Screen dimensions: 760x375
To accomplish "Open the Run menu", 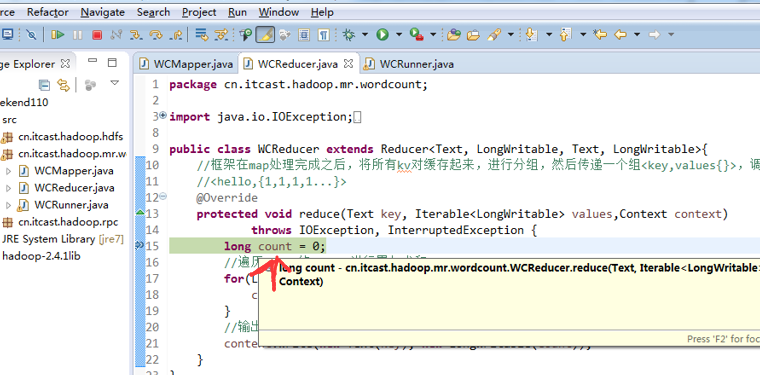I will click(x=237, y=12).
